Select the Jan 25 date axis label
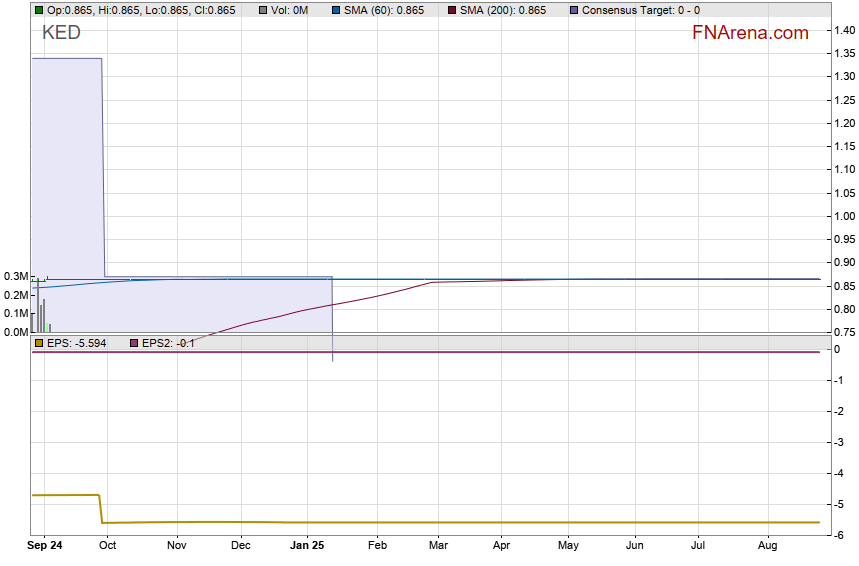 pyautogui.click(x=307, y=546)
